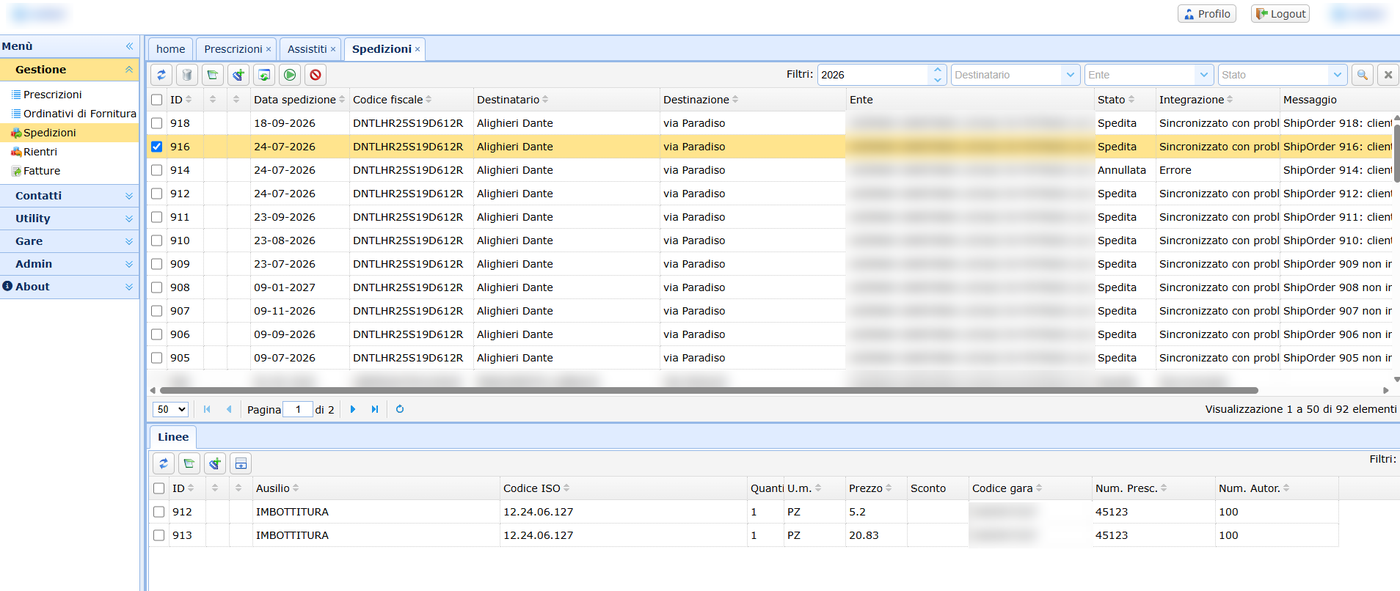This screenshot has width=1400, height=591.
Task: Tick the checkbox for shipment row 918
Action: pos(156,123)
